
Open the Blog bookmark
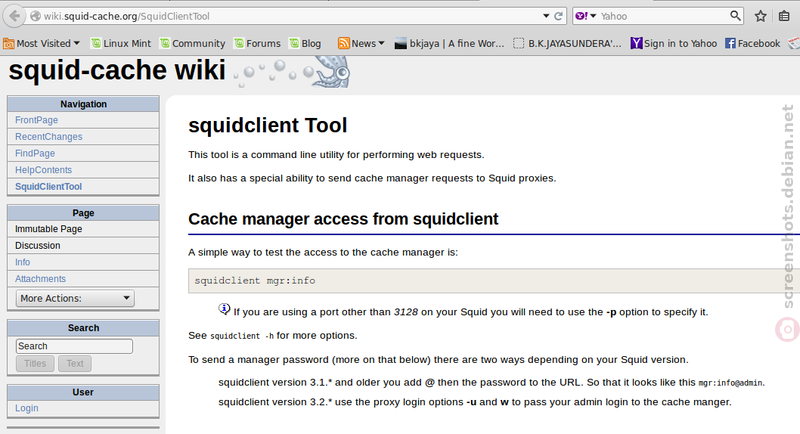click(x=305, y=43)
